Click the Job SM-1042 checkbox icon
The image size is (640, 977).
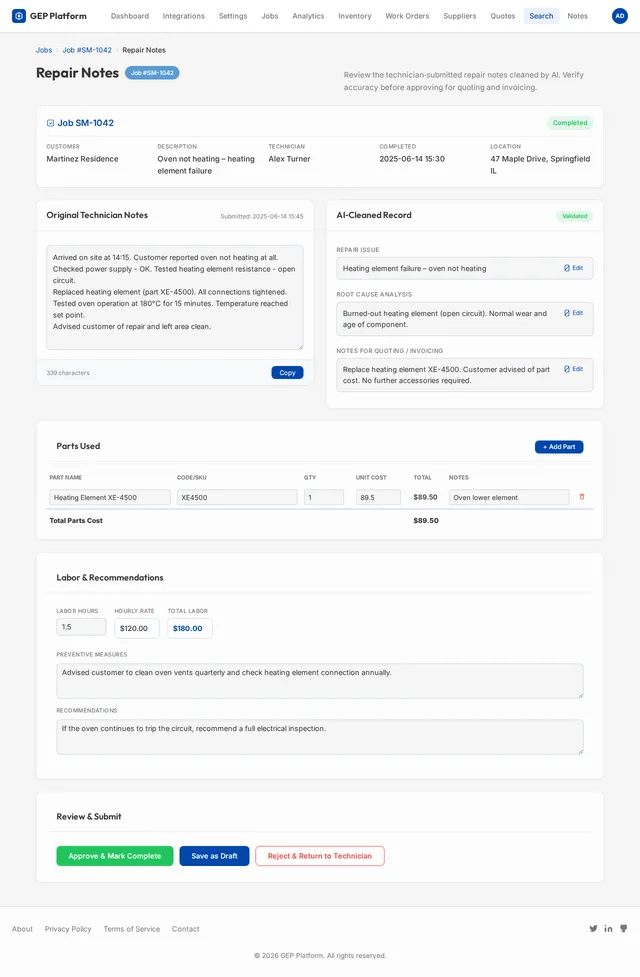click(50, 123)
